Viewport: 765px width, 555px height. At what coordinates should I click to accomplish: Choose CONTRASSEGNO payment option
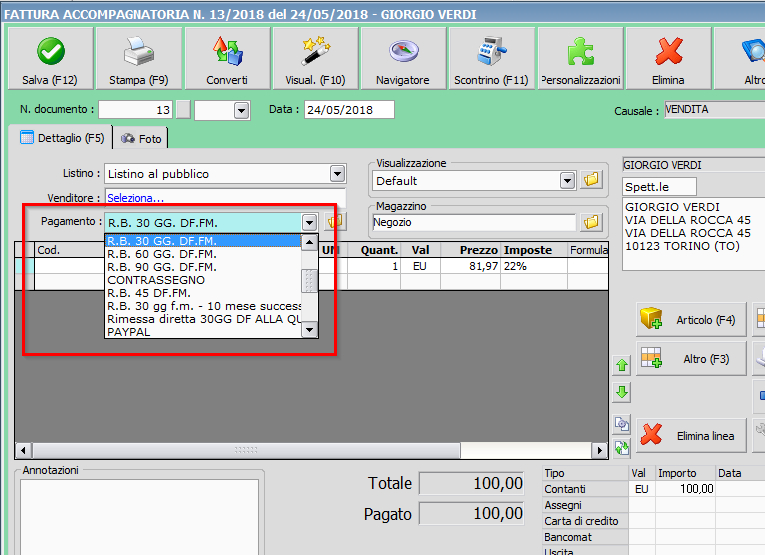pos(203,280)
